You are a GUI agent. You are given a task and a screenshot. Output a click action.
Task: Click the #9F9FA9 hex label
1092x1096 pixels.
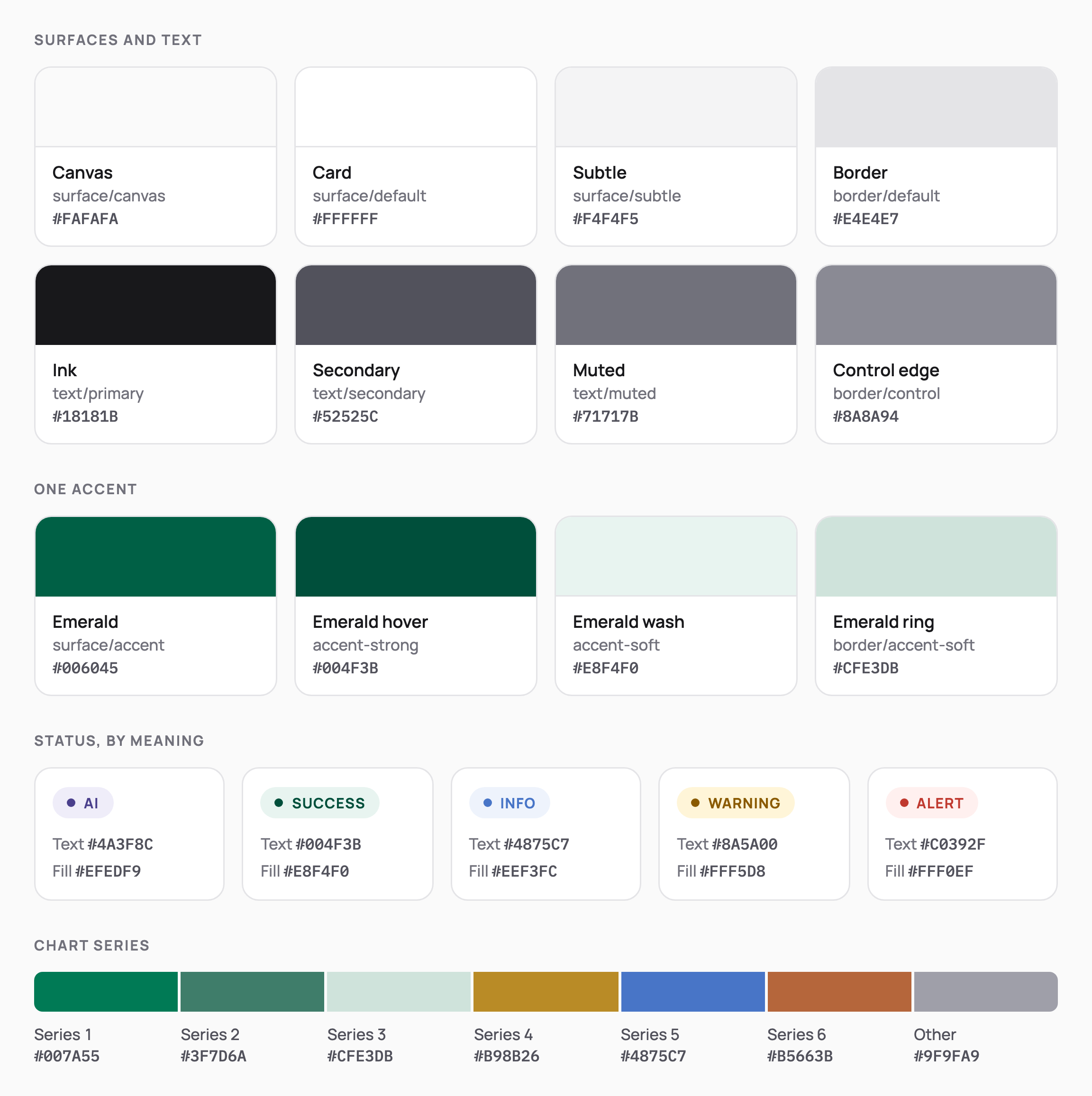[x=946, y=1056]
